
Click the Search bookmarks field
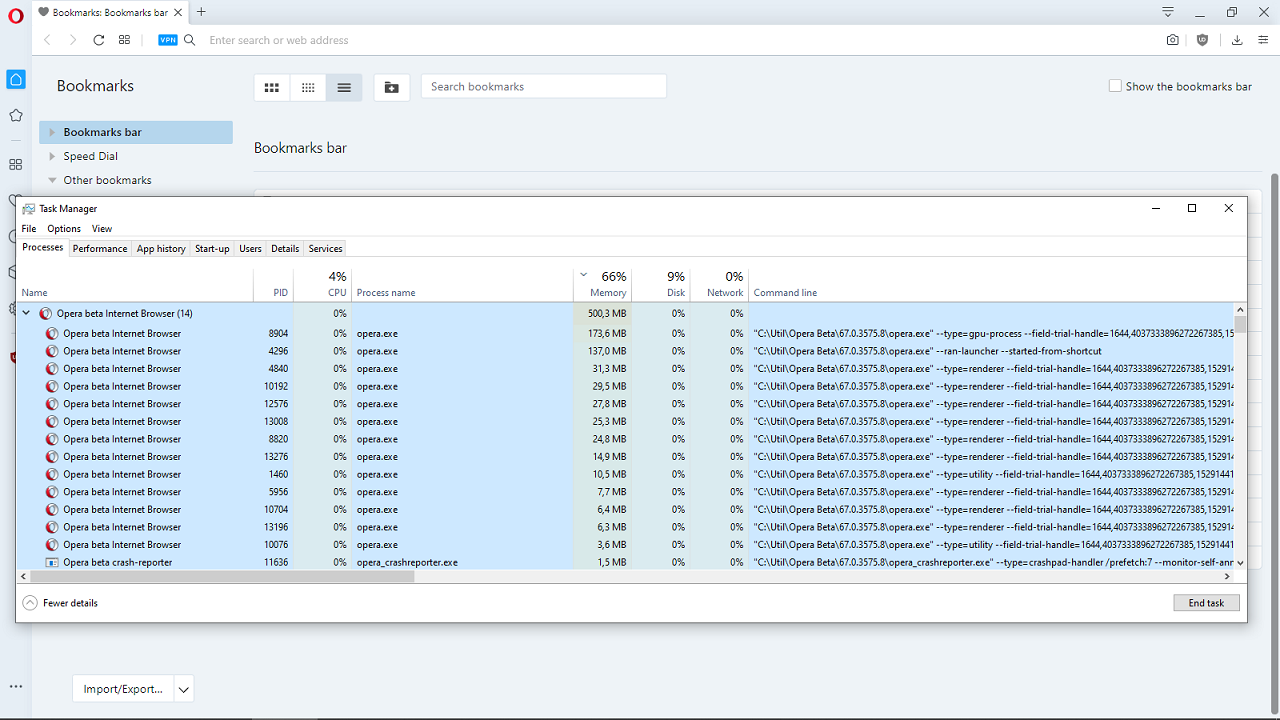544,87
